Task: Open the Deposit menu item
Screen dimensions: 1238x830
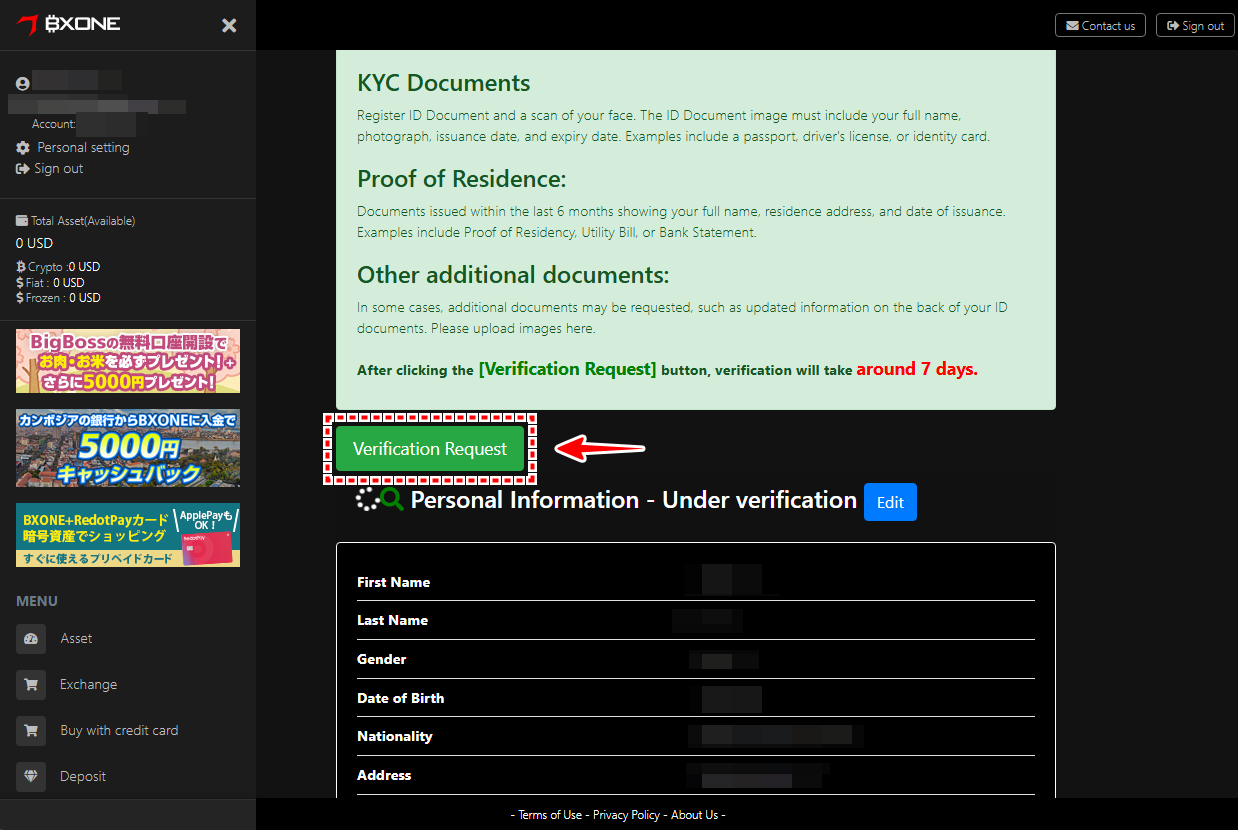Action: (83, 776)
